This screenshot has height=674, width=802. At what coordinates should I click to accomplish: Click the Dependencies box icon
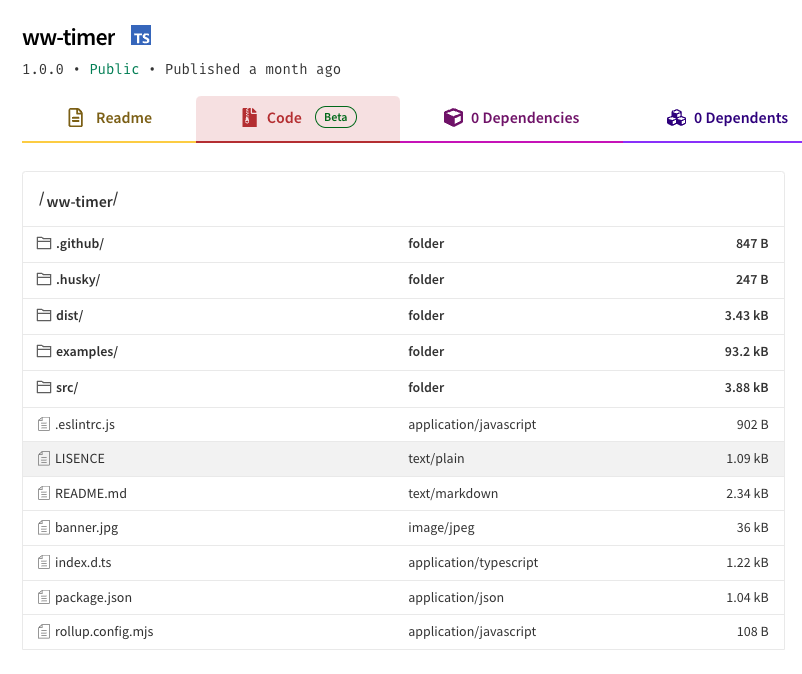point(454,118)
